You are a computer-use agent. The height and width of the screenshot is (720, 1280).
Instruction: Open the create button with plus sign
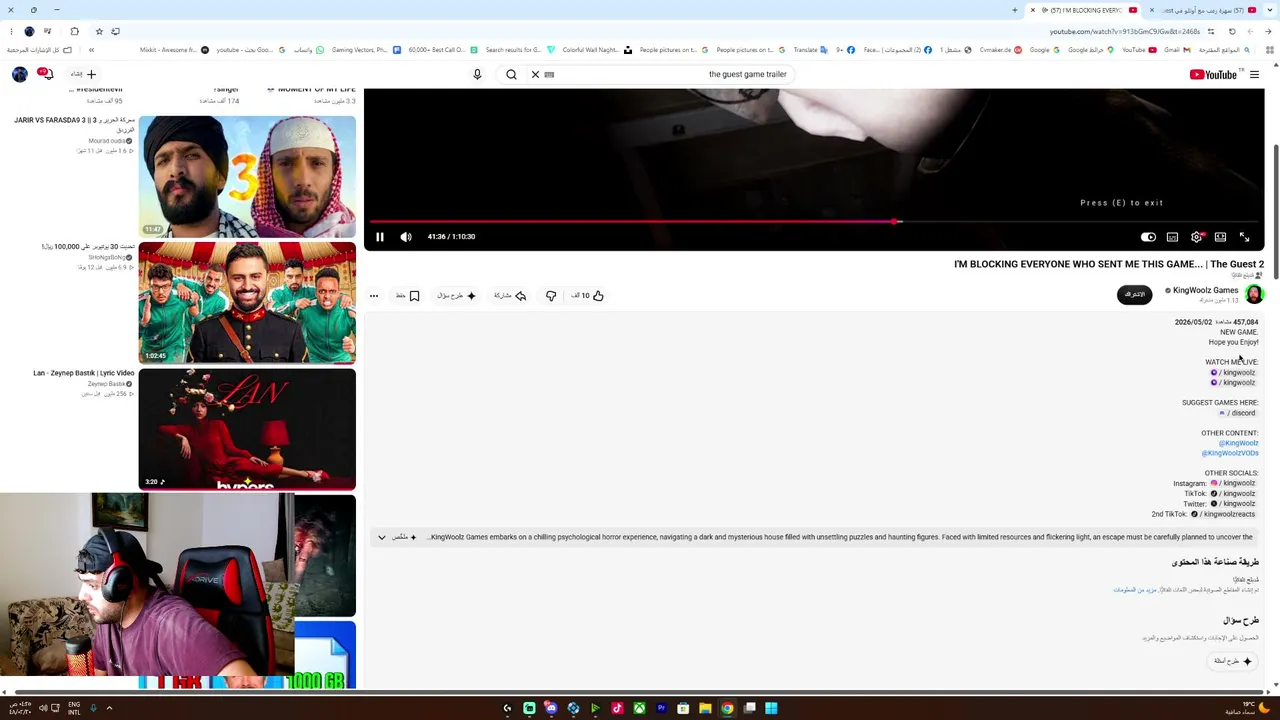[x=84, y=75]
